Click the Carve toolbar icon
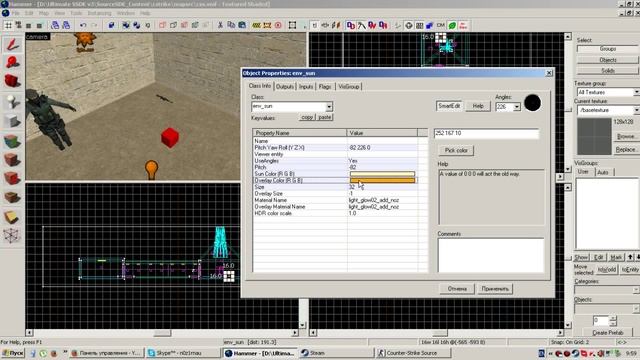 pos(111,25)
